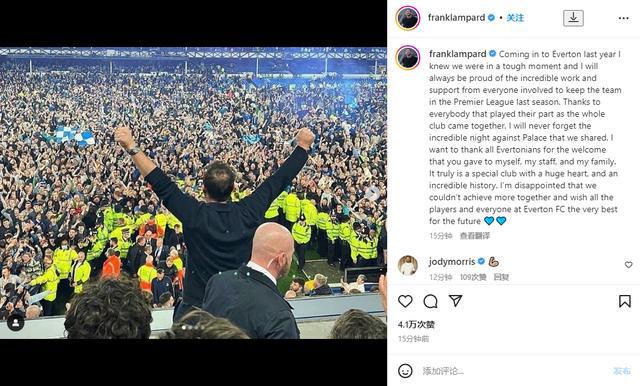640x386 pixels.
Task: Click the 发布 post comment button
Action: click(x=622, y=371)
